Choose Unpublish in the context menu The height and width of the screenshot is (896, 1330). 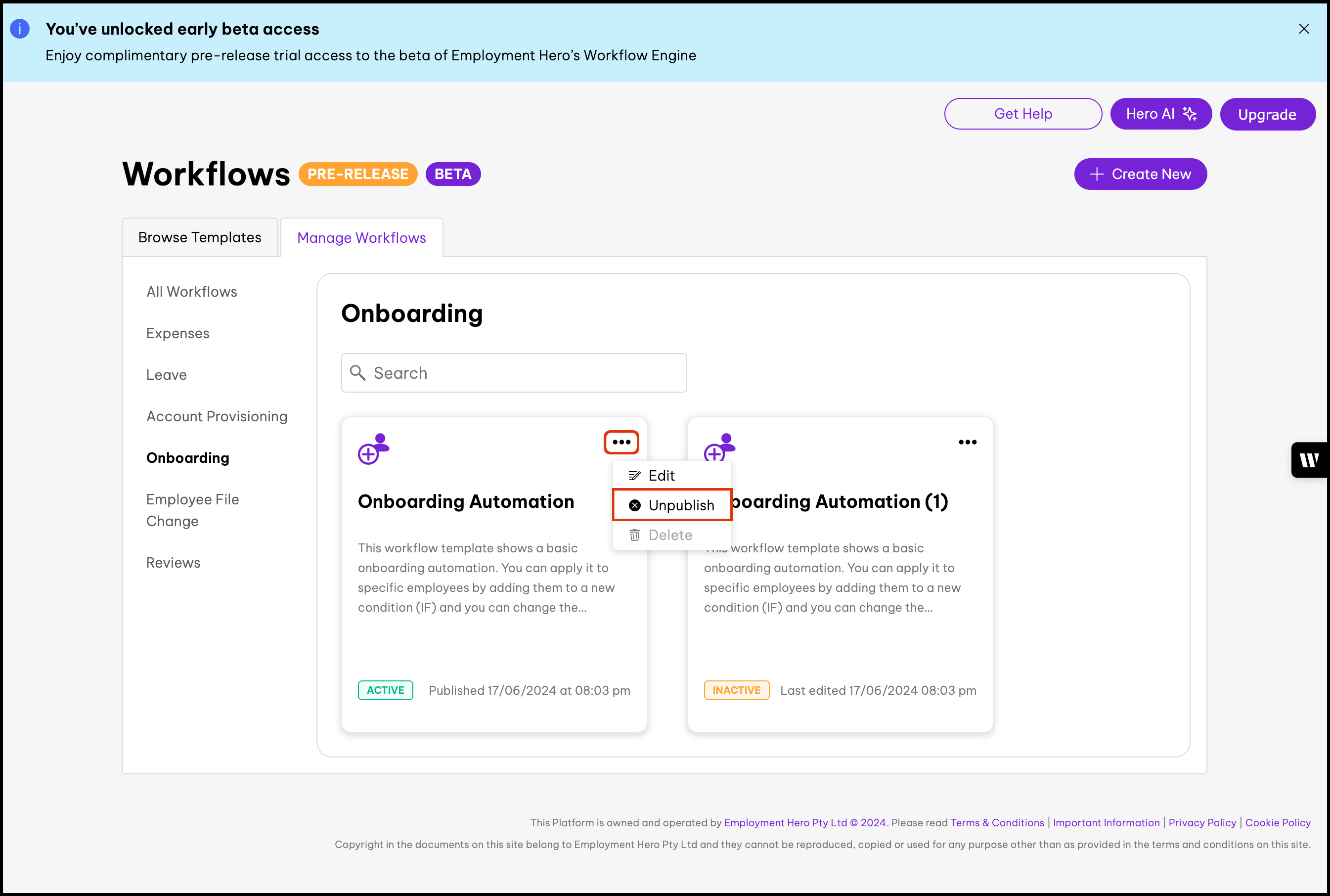point(672,505)
